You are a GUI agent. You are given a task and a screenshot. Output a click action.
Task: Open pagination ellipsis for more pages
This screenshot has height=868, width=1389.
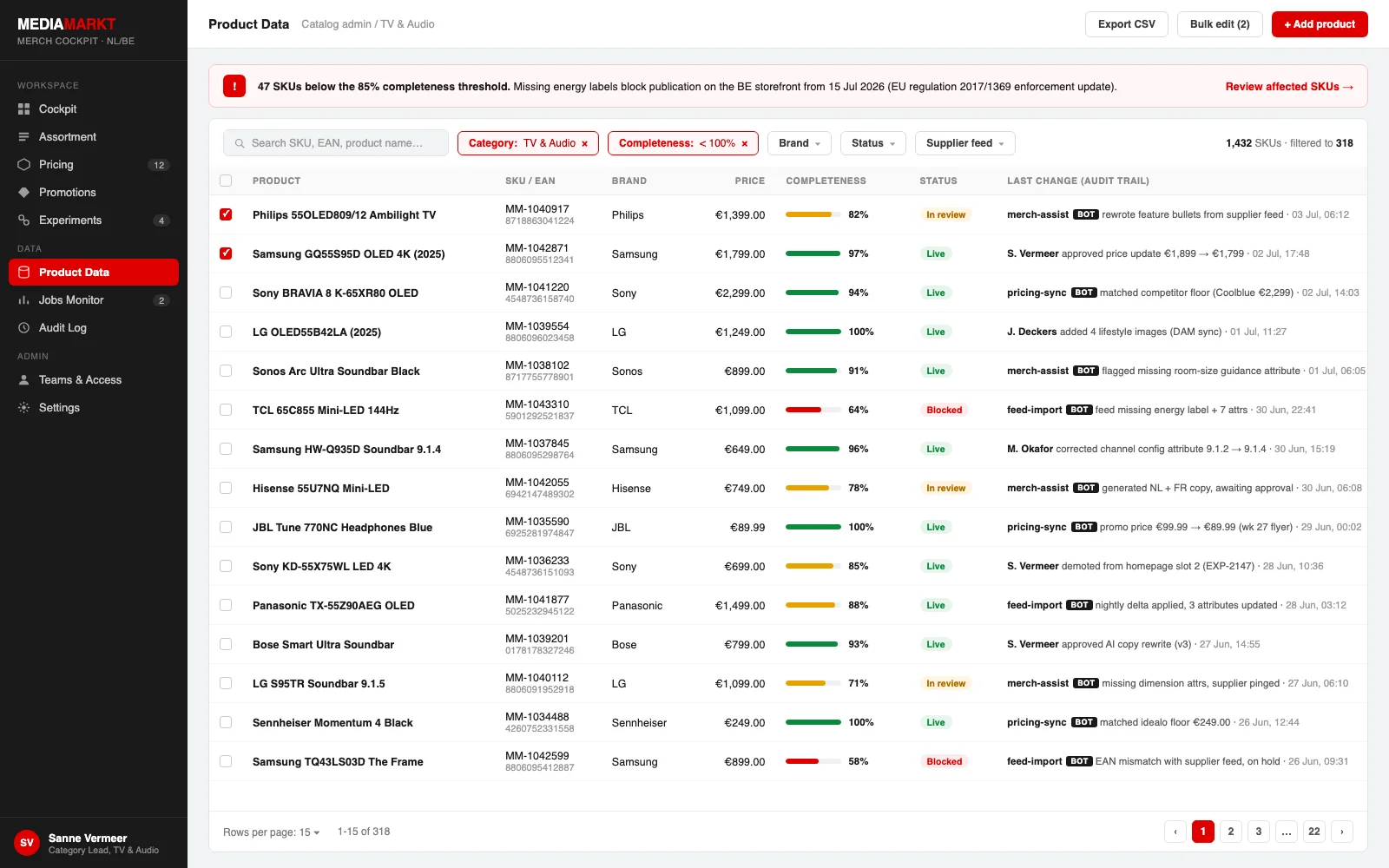pyautogui.click(x=1287, y=832)
